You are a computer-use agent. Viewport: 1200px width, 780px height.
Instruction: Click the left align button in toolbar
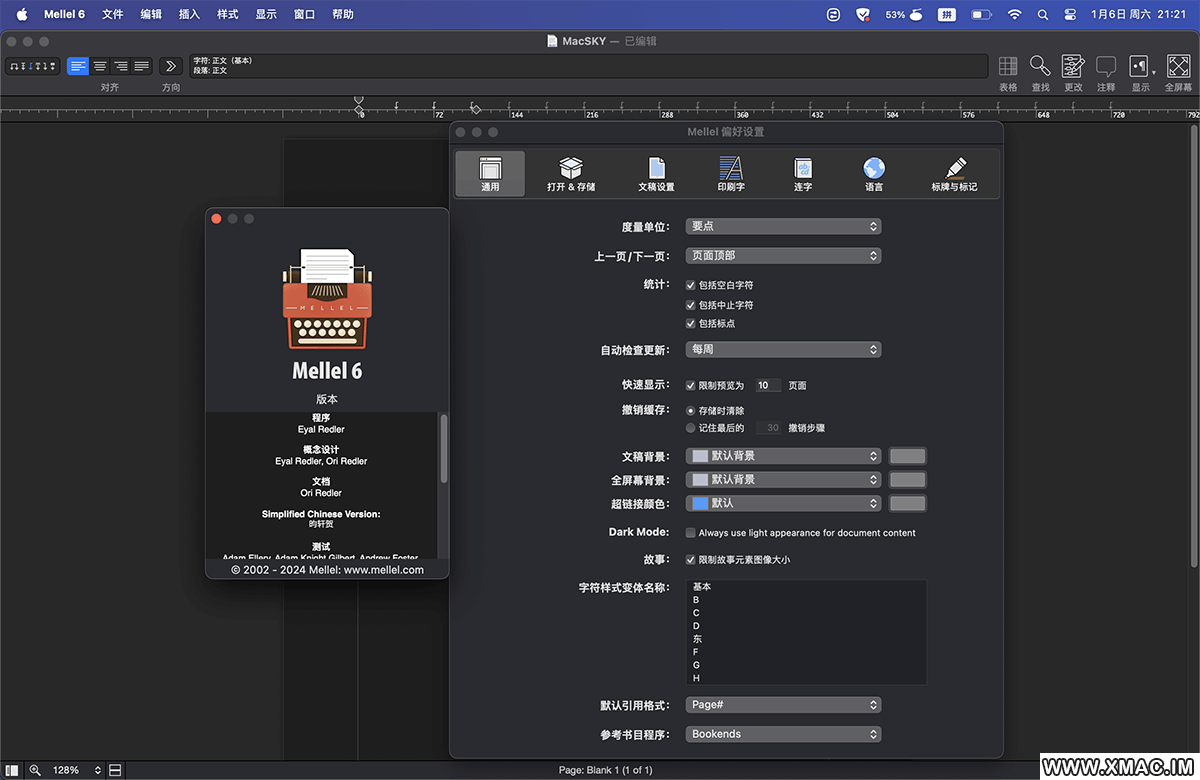[x=78, y=66]
